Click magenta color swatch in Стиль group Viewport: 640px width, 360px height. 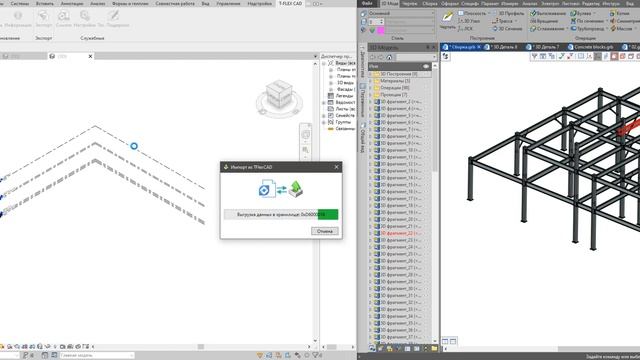[380, 30]
